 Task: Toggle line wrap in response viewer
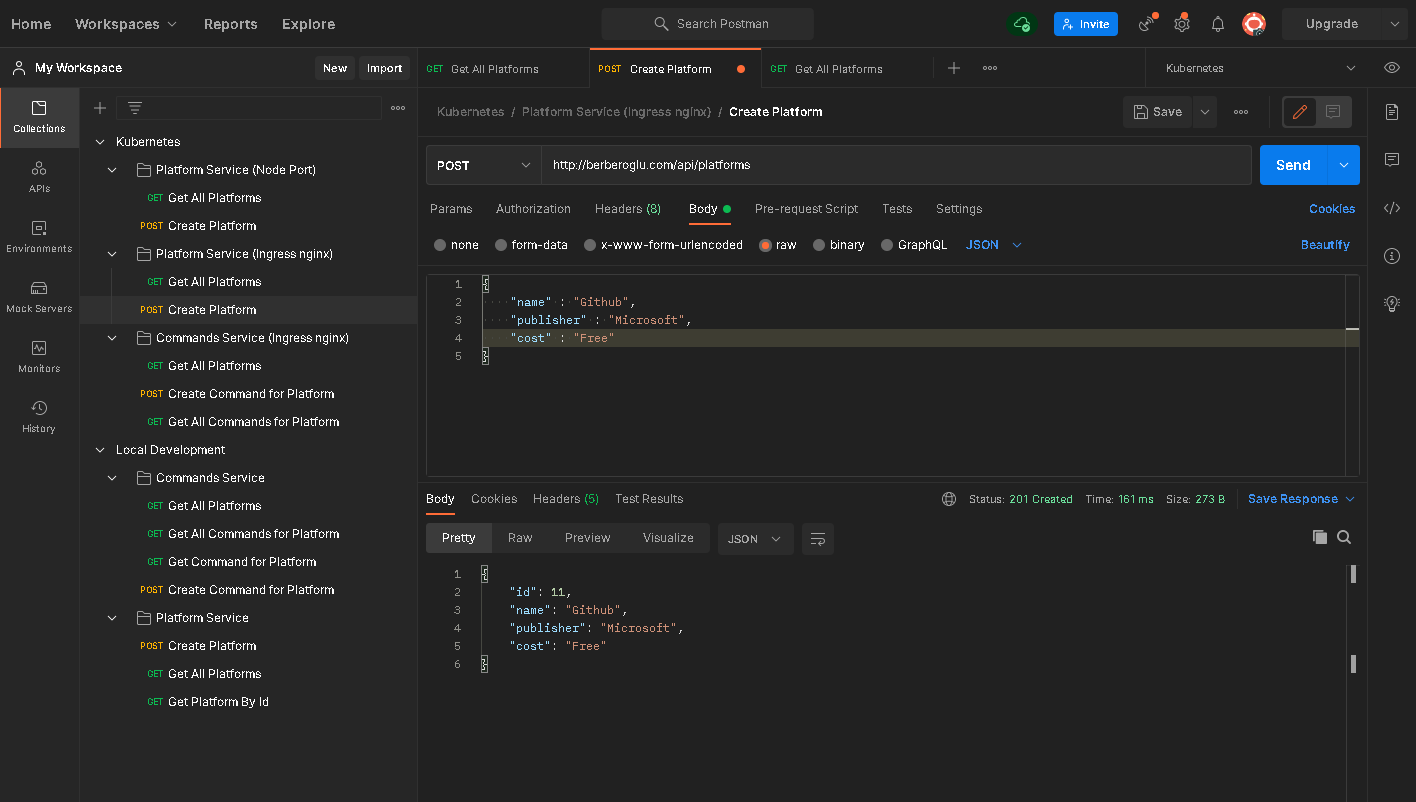point(817,539)
